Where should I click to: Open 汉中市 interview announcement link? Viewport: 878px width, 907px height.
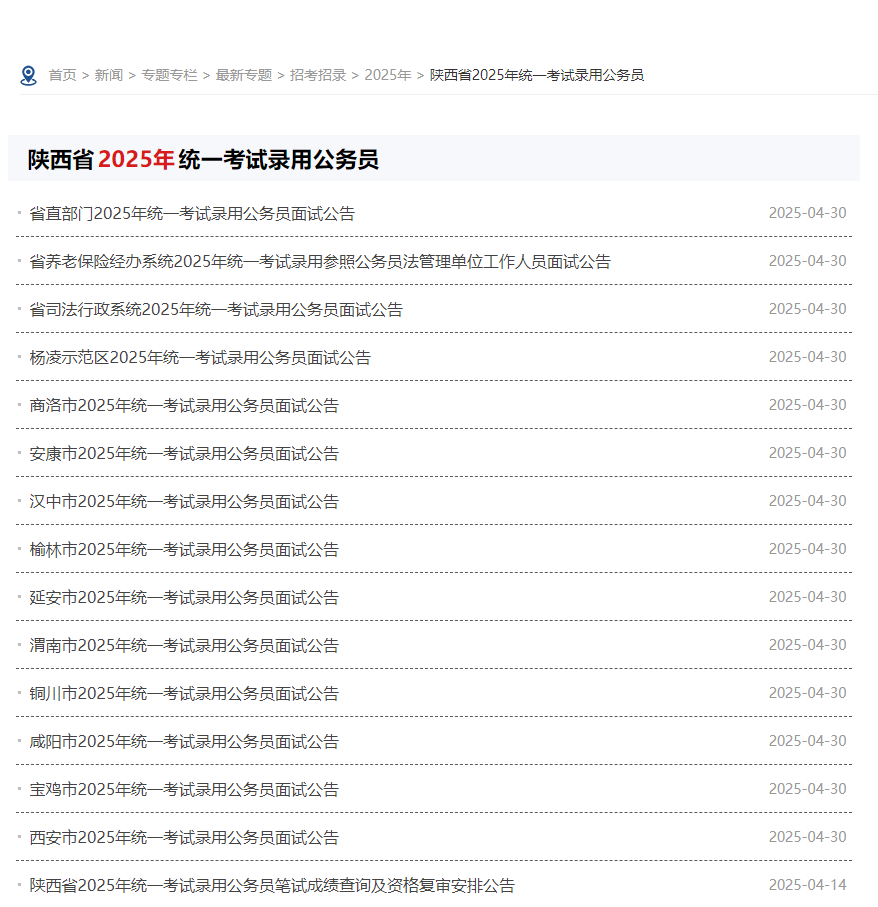click(x=184, y=502)
